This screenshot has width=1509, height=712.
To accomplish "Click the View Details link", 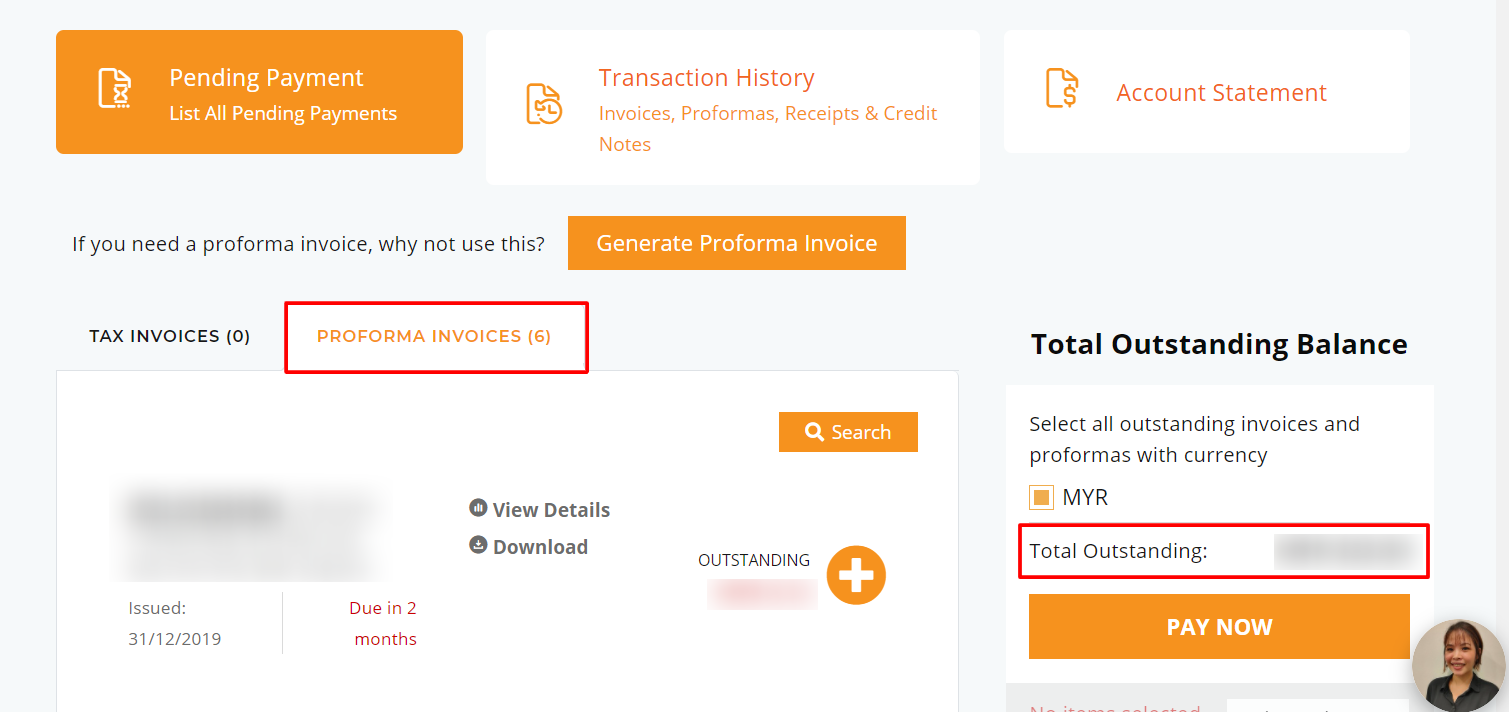I will 551,510.
